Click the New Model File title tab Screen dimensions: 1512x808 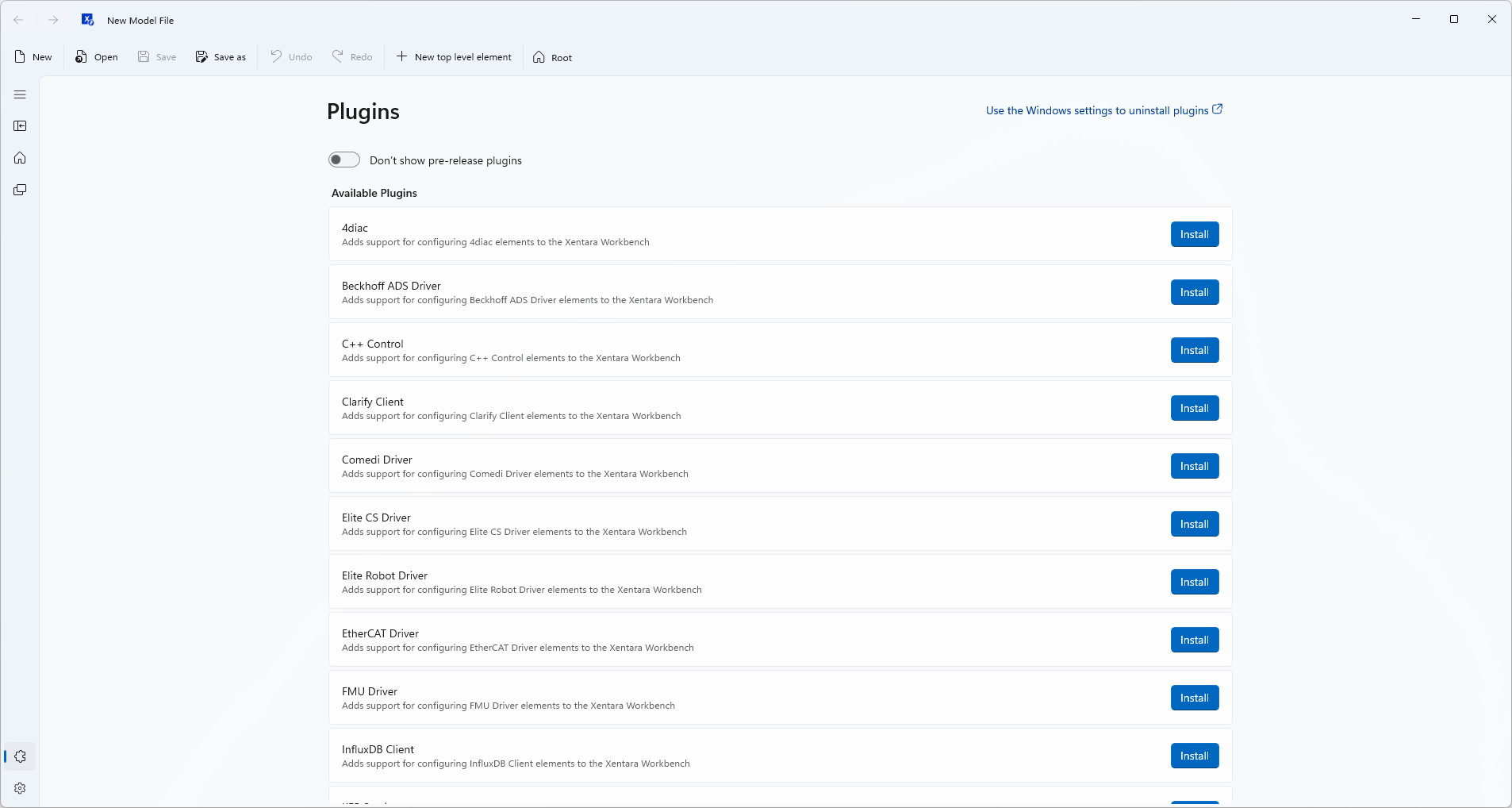click(140, 20)
